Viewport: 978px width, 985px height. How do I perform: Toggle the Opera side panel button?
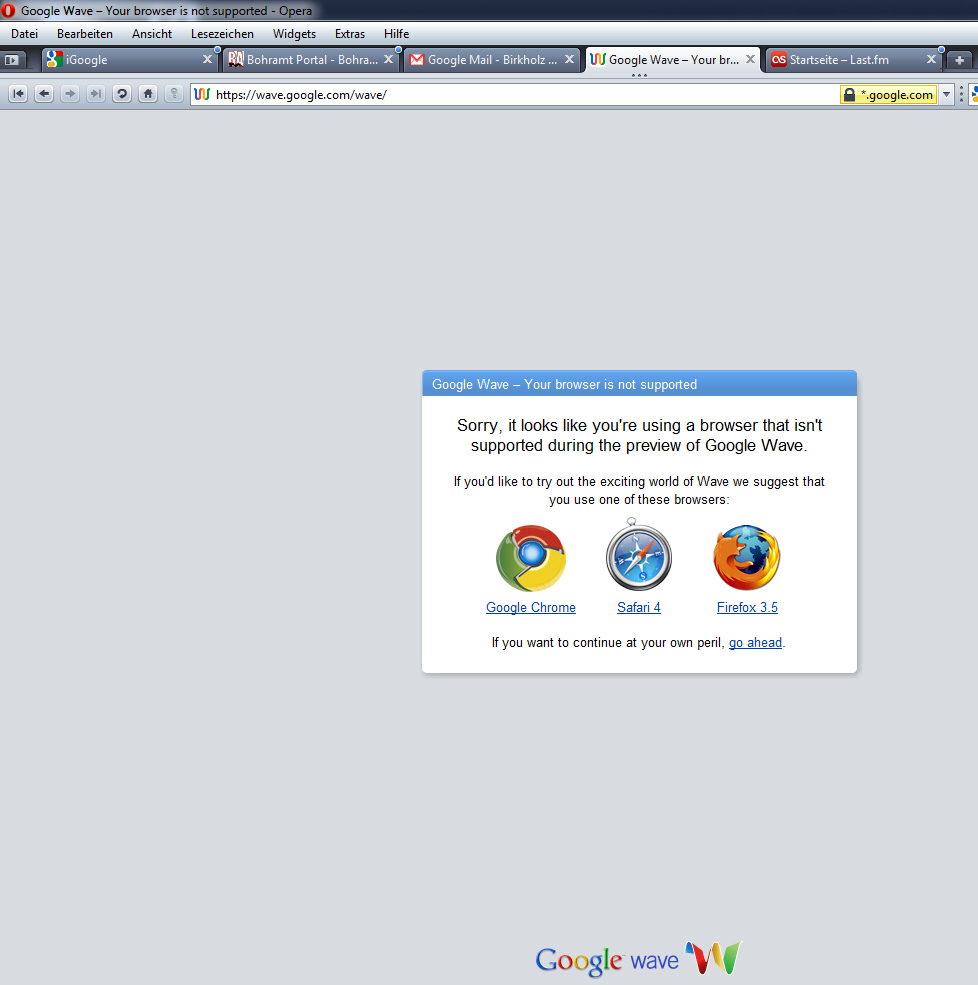click(x=13, y=60)
